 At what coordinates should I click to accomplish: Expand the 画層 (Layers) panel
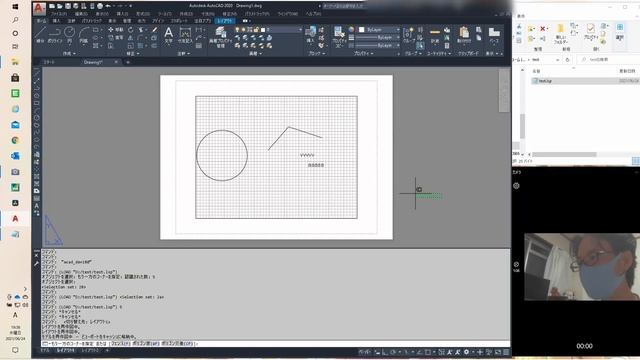(255, 53)
